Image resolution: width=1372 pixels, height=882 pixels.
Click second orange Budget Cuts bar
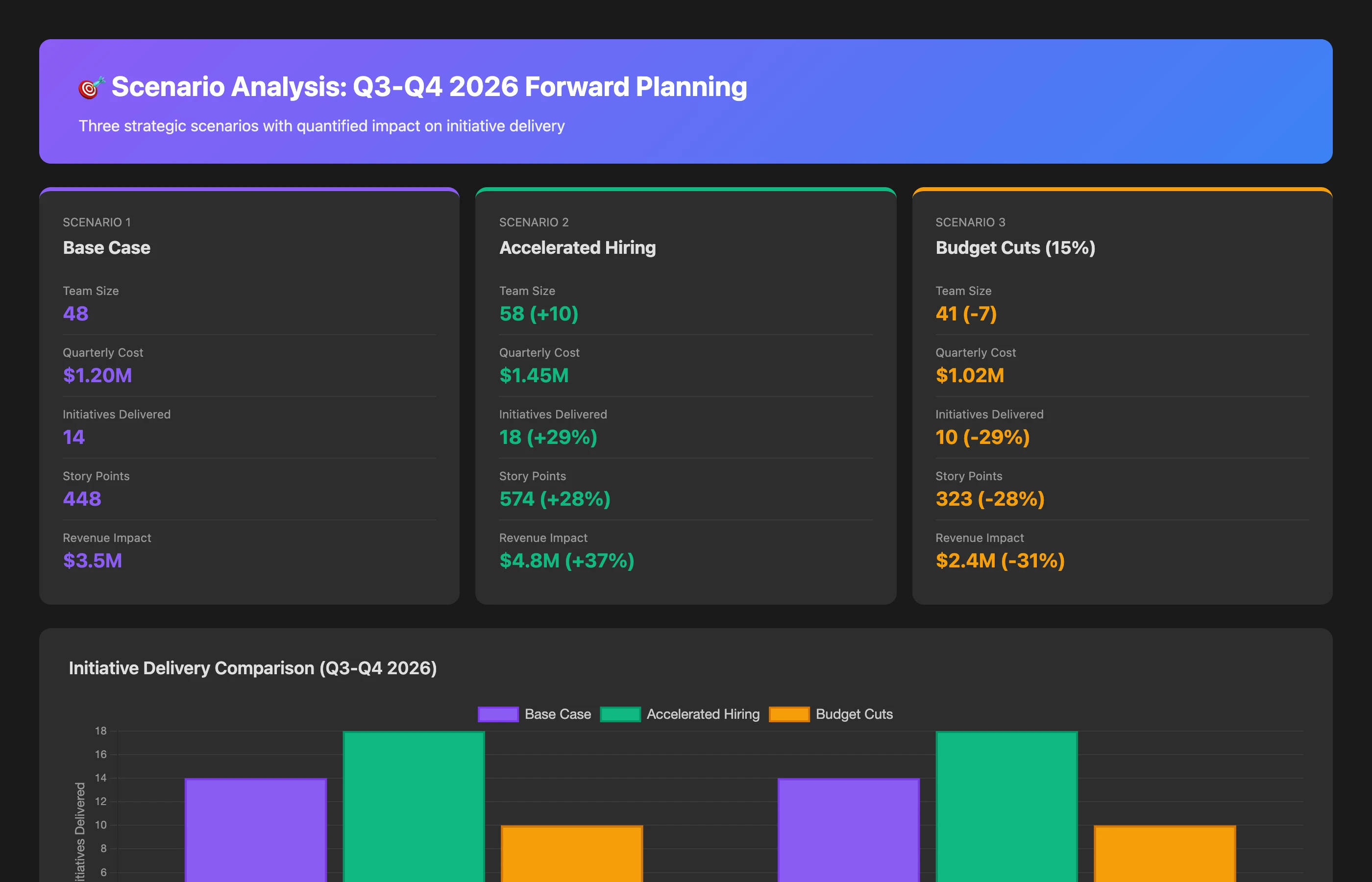click(x=1164, y=854)
